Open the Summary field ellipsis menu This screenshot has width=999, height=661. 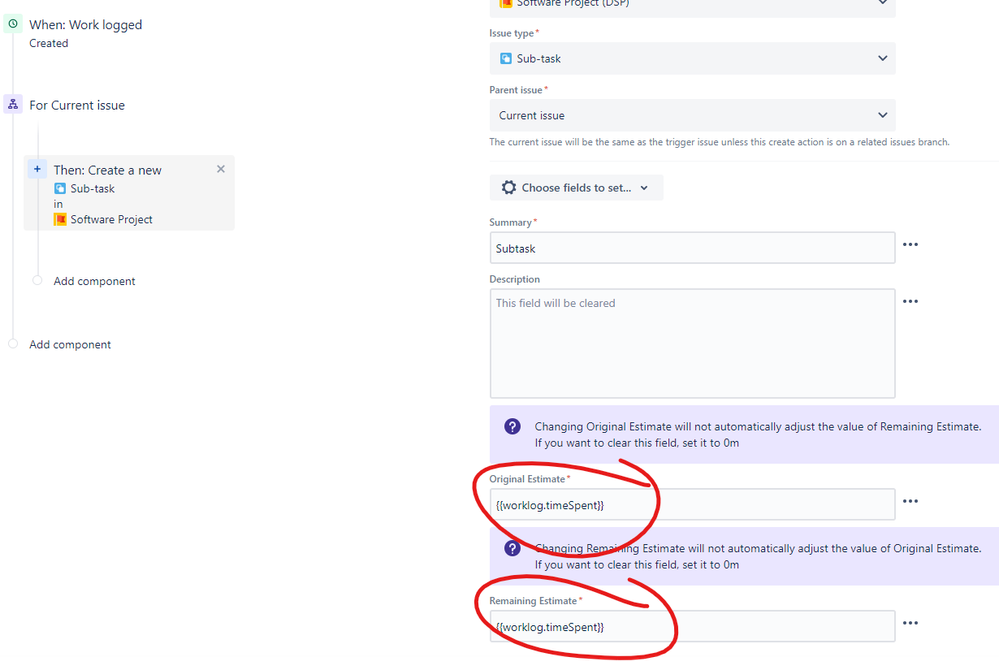(x=910, y=243)
